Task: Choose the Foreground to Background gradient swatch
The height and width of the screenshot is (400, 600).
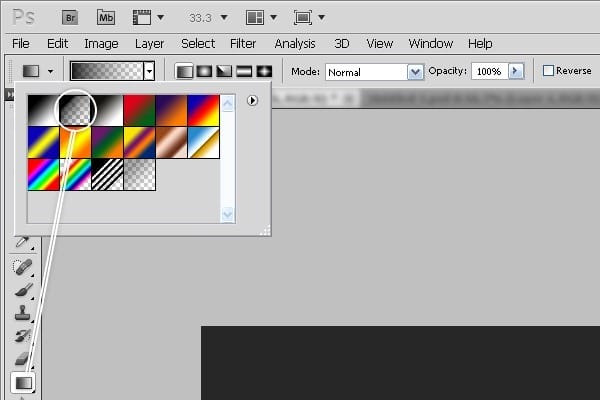Action: tap(43, 110)
